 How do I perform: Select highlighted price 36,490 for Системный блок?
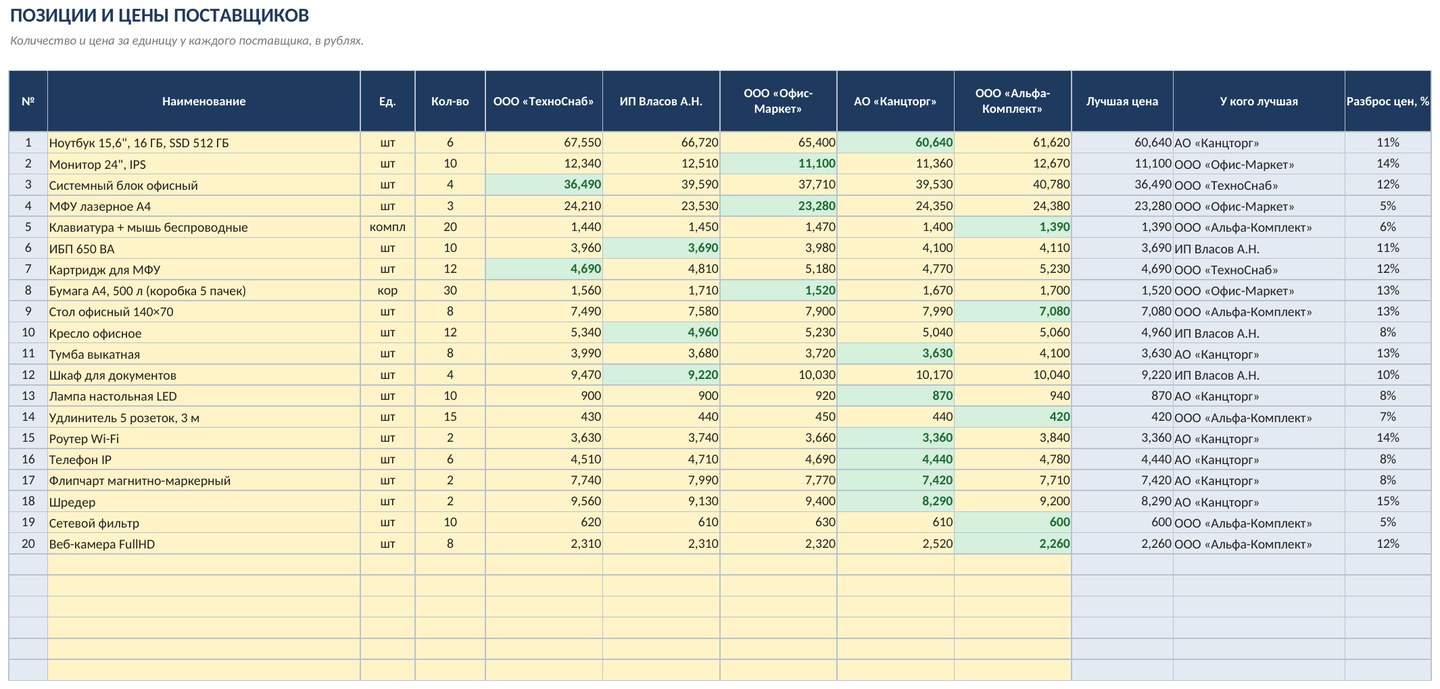(544, 185)
